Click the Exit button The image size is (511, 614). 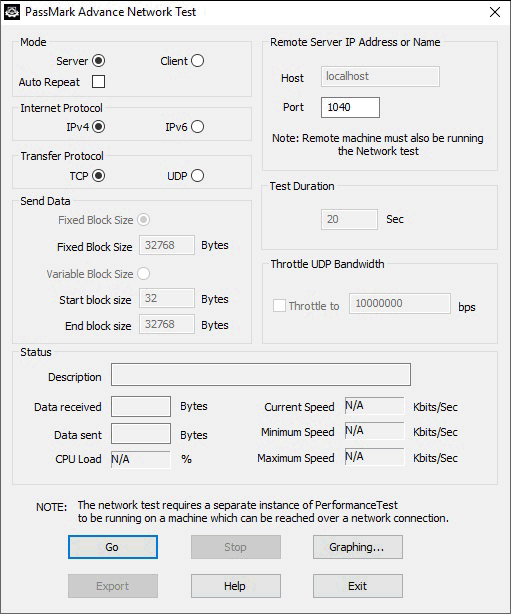tap(358, 586)
